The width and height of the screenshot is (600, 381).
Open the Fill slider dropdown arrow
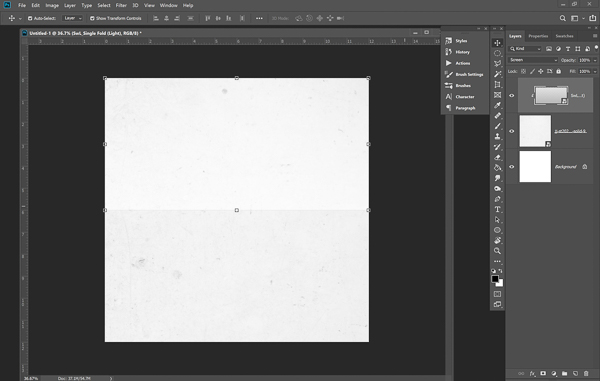click(595, 72)
